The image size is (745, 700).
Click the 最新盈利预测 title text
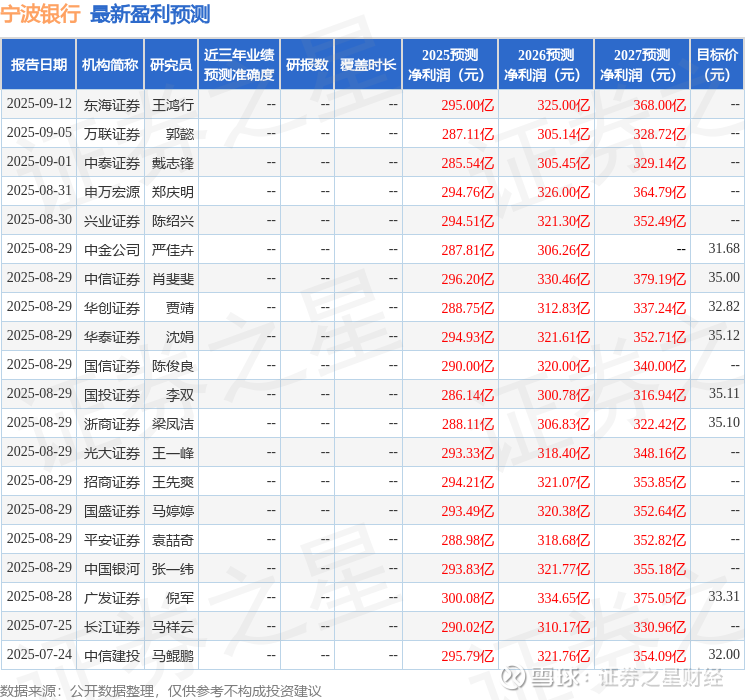tap(150, 14)
